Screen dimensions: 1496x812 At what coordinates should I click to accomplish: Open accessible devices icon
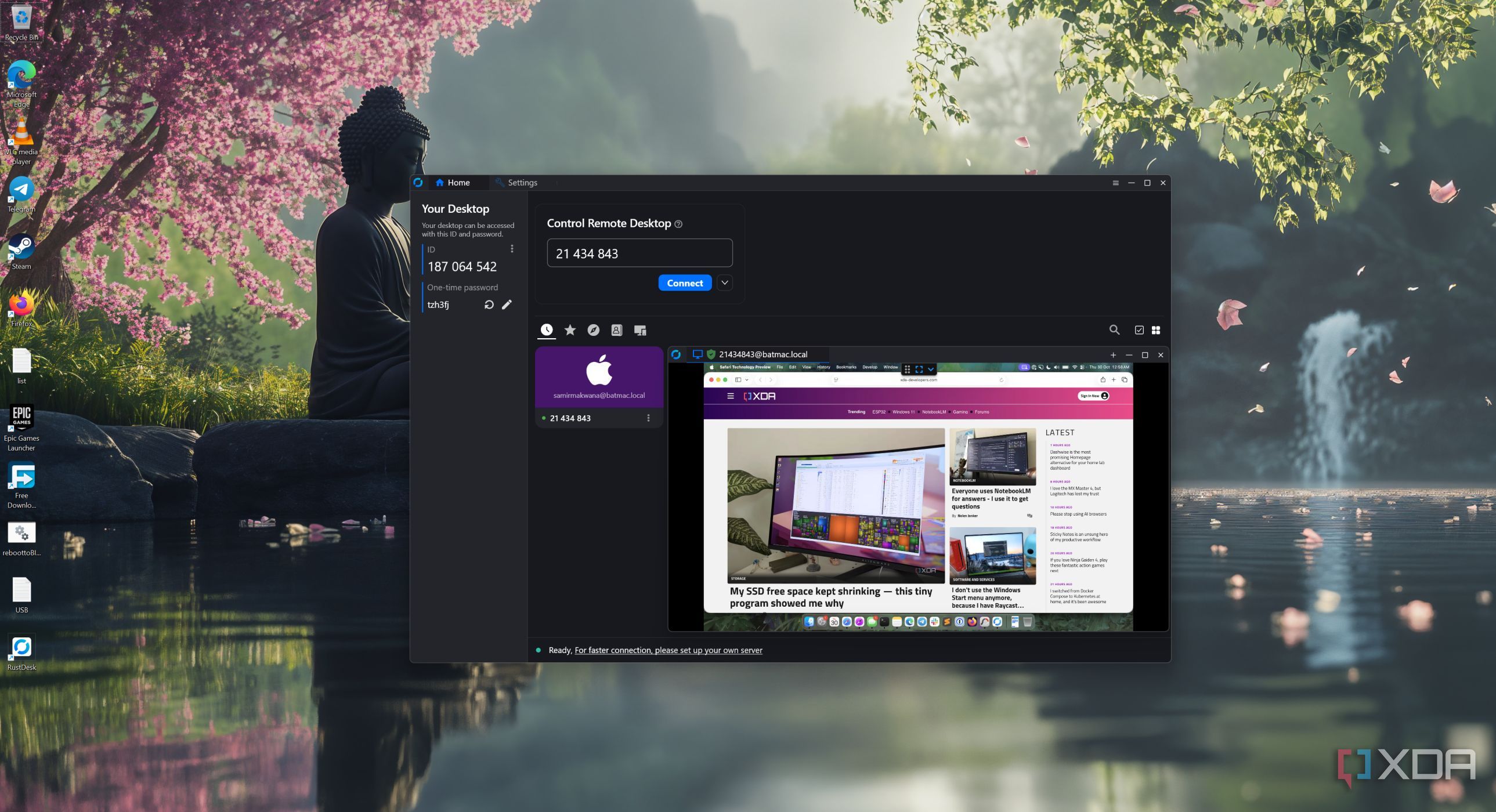click(x=640, y=329)
